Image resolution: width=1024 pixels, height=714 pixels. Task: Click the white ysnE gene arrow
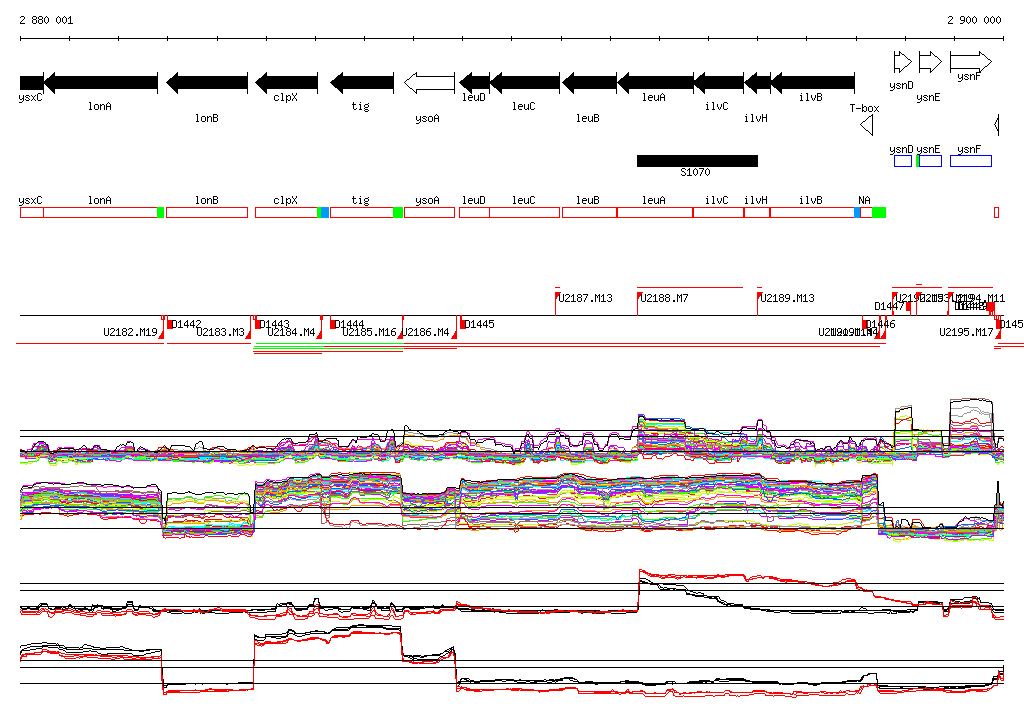coord(930,62)
